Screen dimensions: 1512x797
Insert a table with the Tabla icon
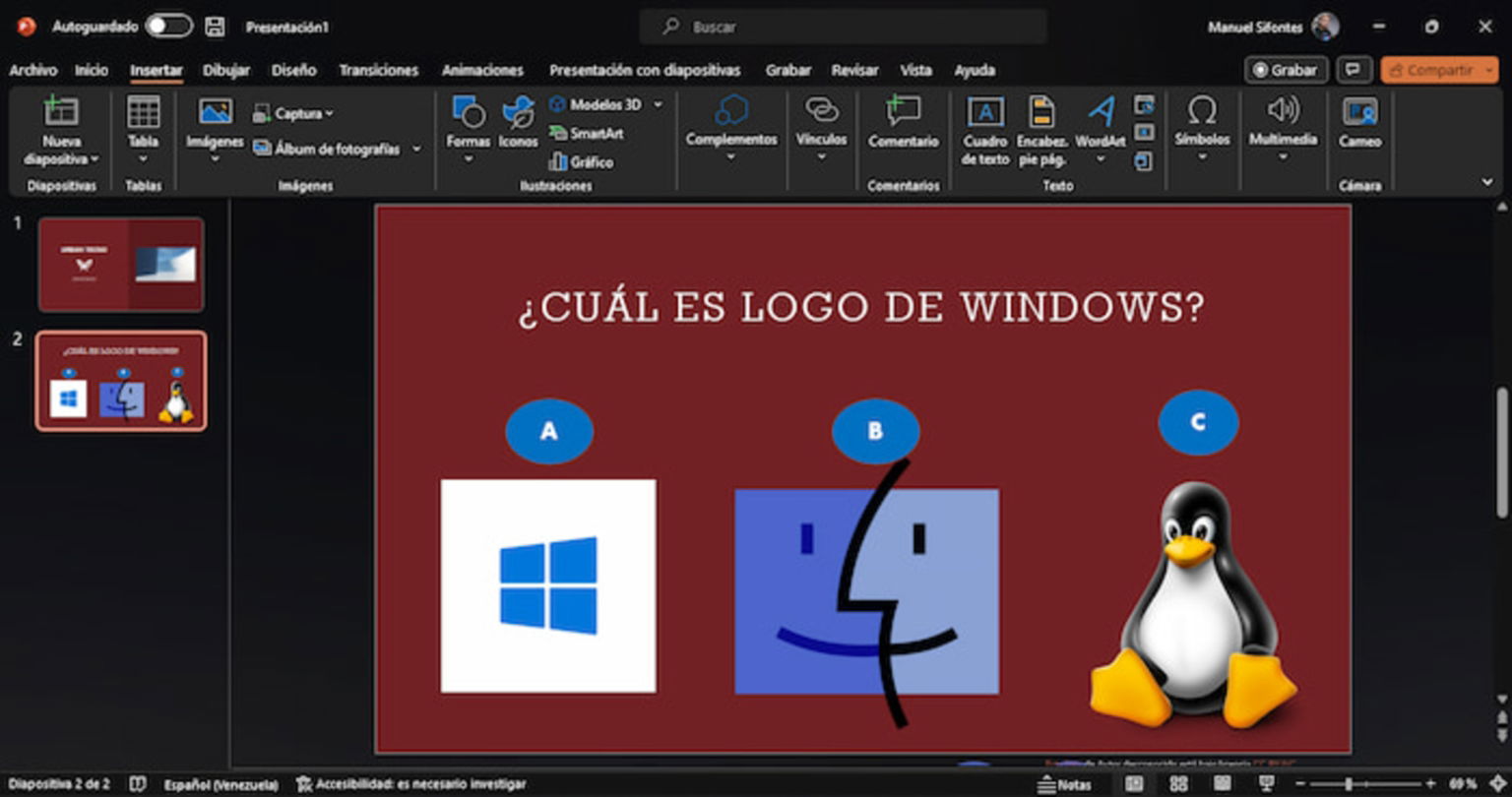[144, 111]
